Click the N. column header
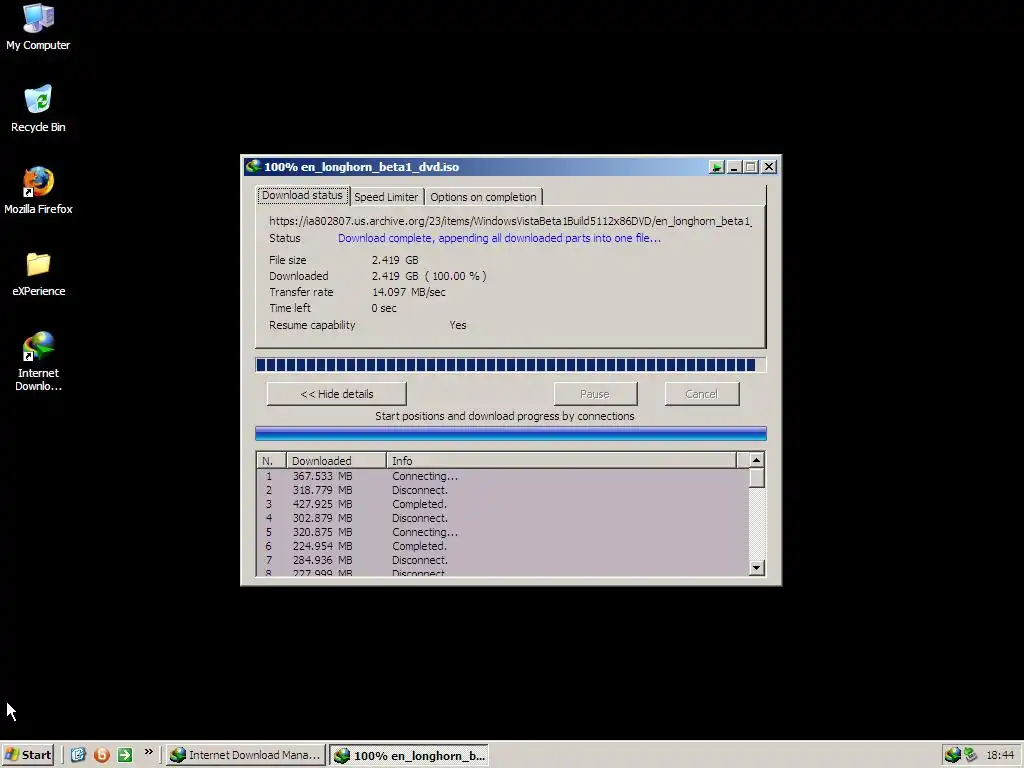 271,460
